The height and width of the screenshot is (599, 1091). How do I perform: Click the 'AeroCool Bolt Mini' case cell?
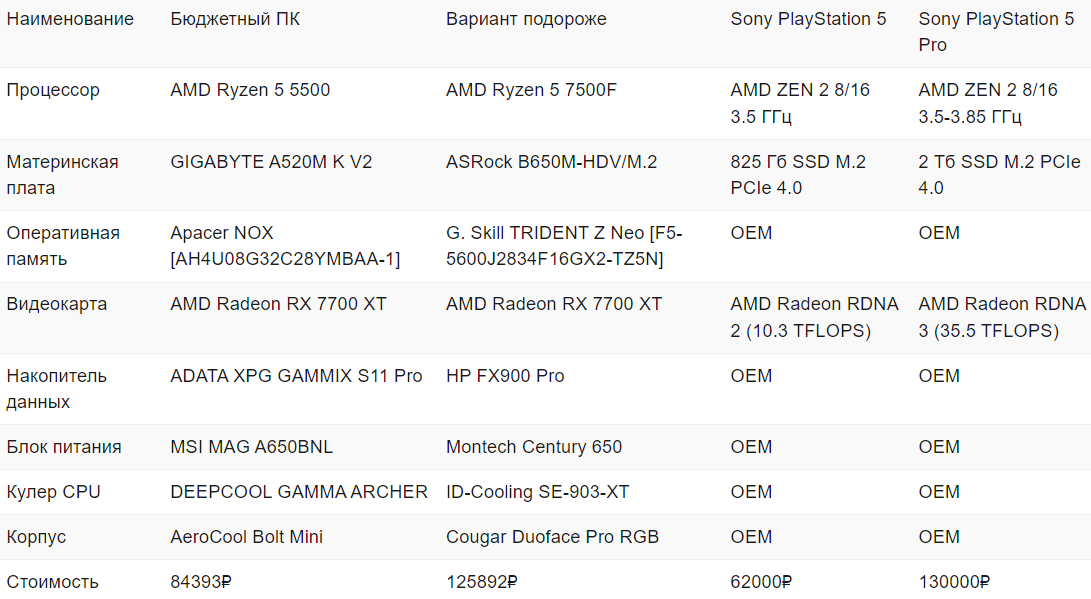pyautogui.click(x=247, y=538)
